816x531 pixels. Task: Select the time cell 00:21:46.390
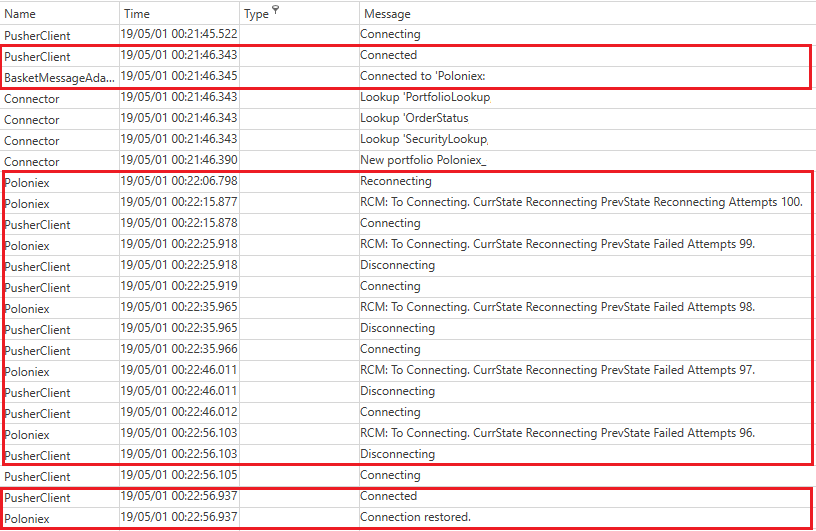tap(179, 160)
